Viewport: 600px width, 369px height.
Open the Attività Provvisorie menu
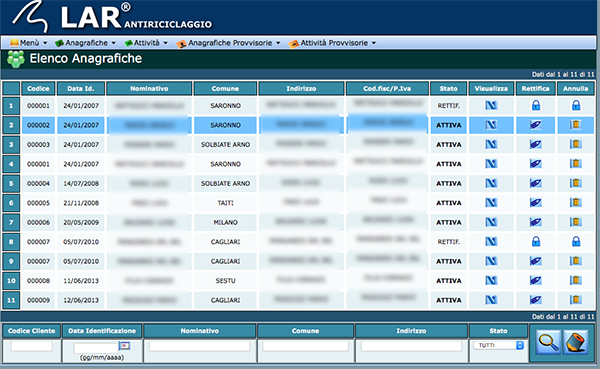(x=333, y=43)
